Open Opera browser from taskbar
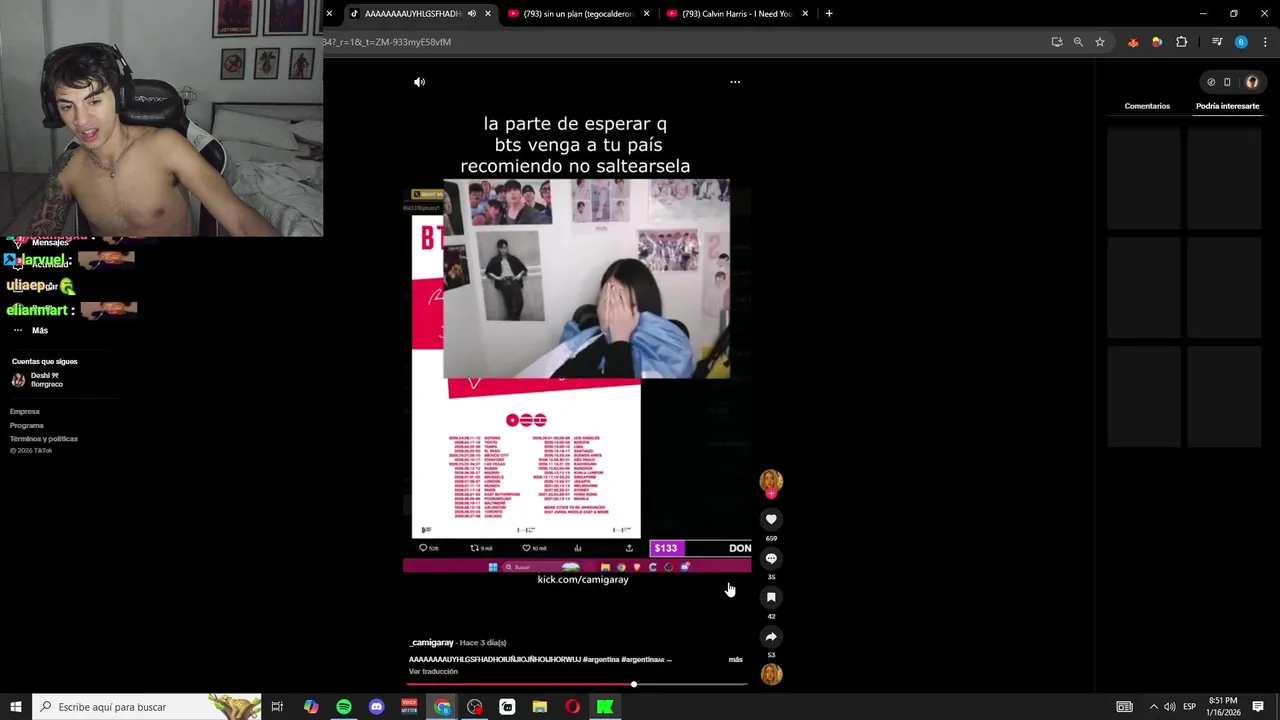This screenshot has height=720, width=1280. point(572,707)
